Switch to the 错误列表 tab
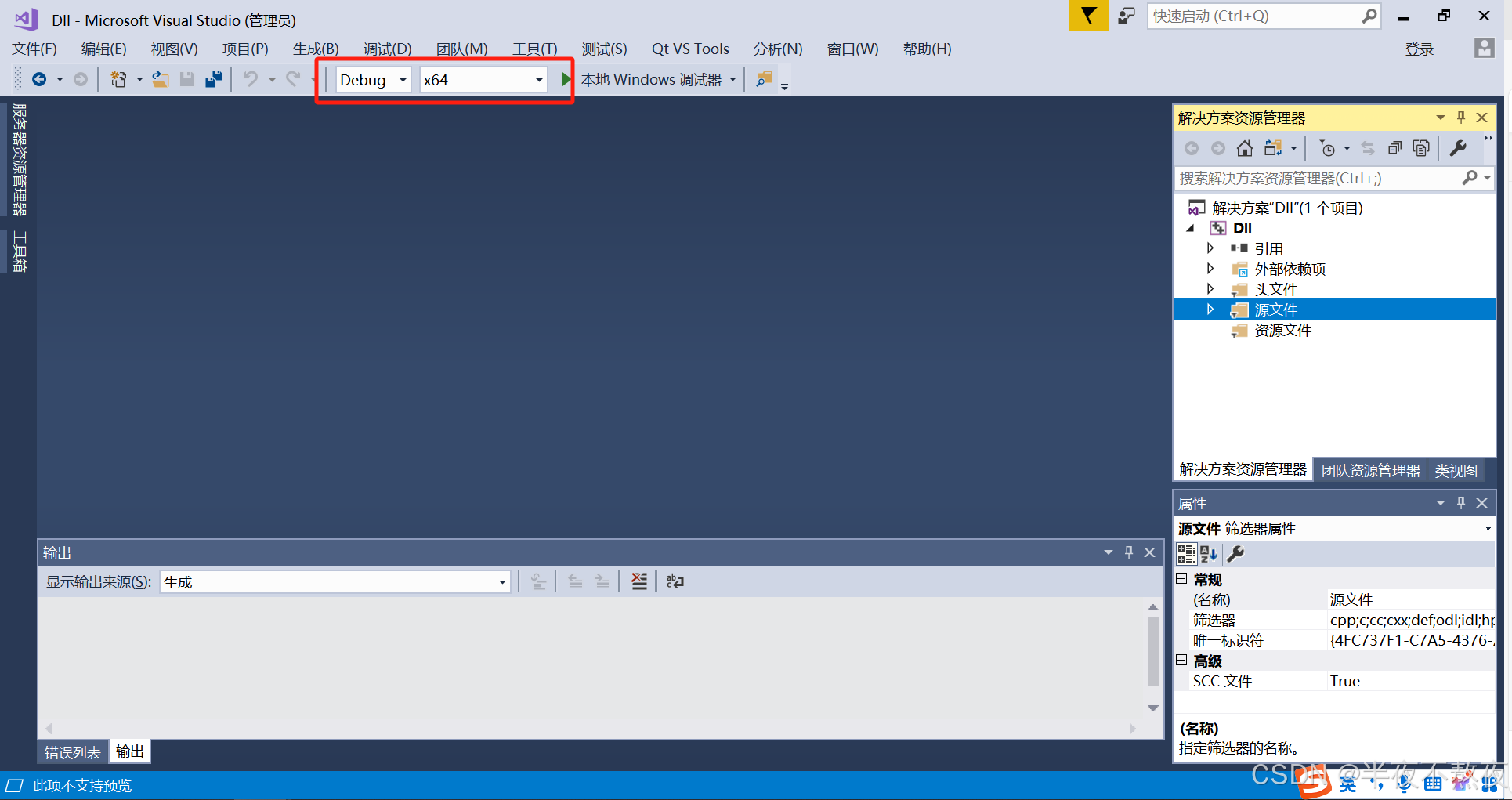The height and width of the screenshot is (800, 1512). [x=71, y=751]
